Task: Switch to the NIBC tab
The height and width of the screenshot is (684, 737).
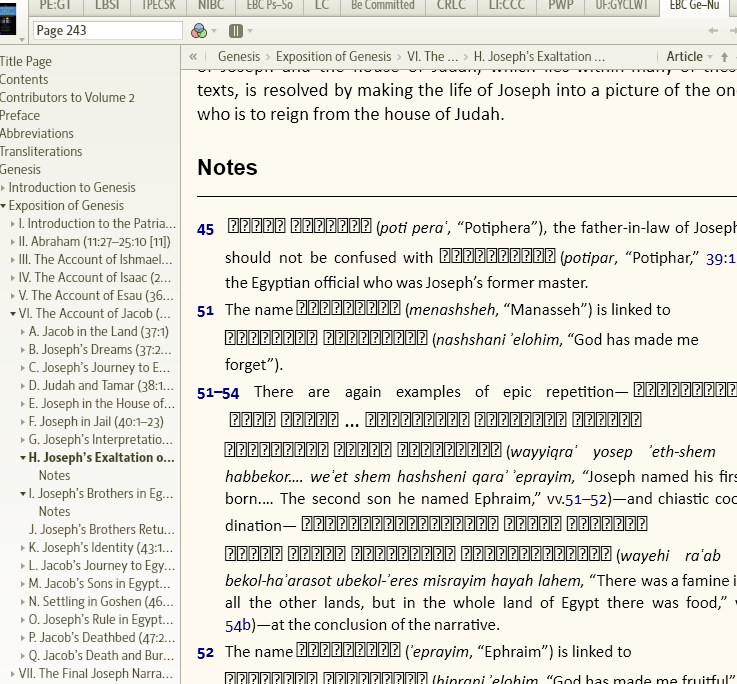Action: (210, 6)
